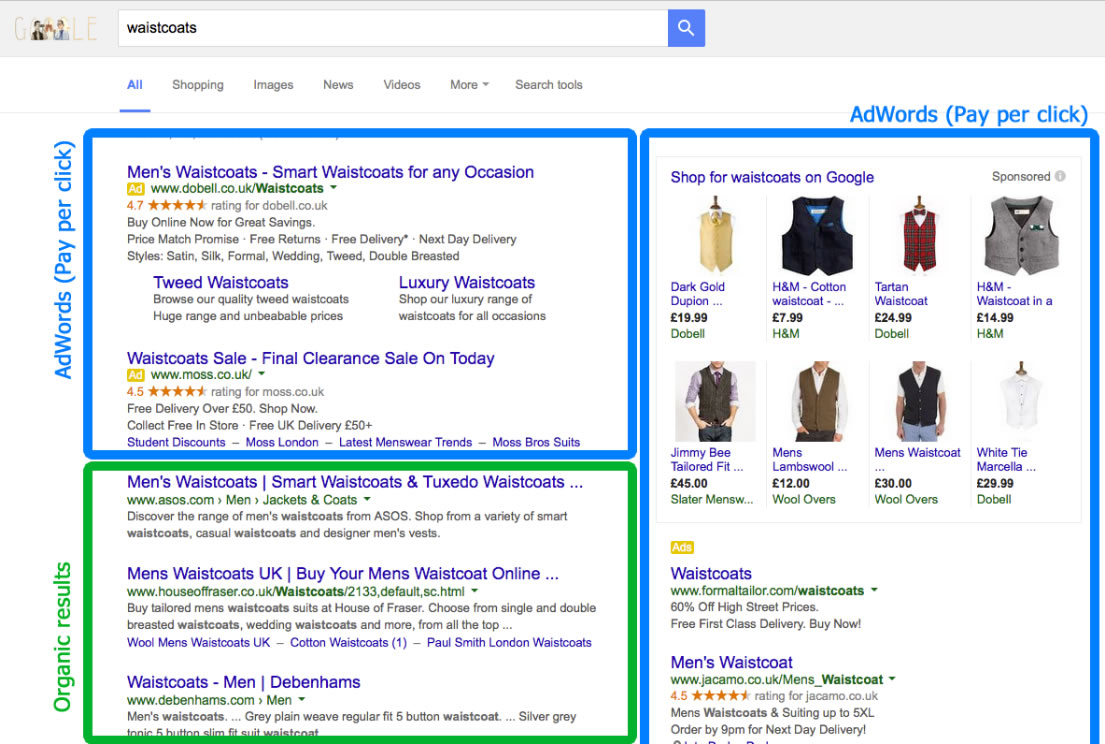Viewport: 1105px width, 744px height.
Task: Expand arrow beside houseoffraser.co.uk URL
Action: [x=474, y=591]
